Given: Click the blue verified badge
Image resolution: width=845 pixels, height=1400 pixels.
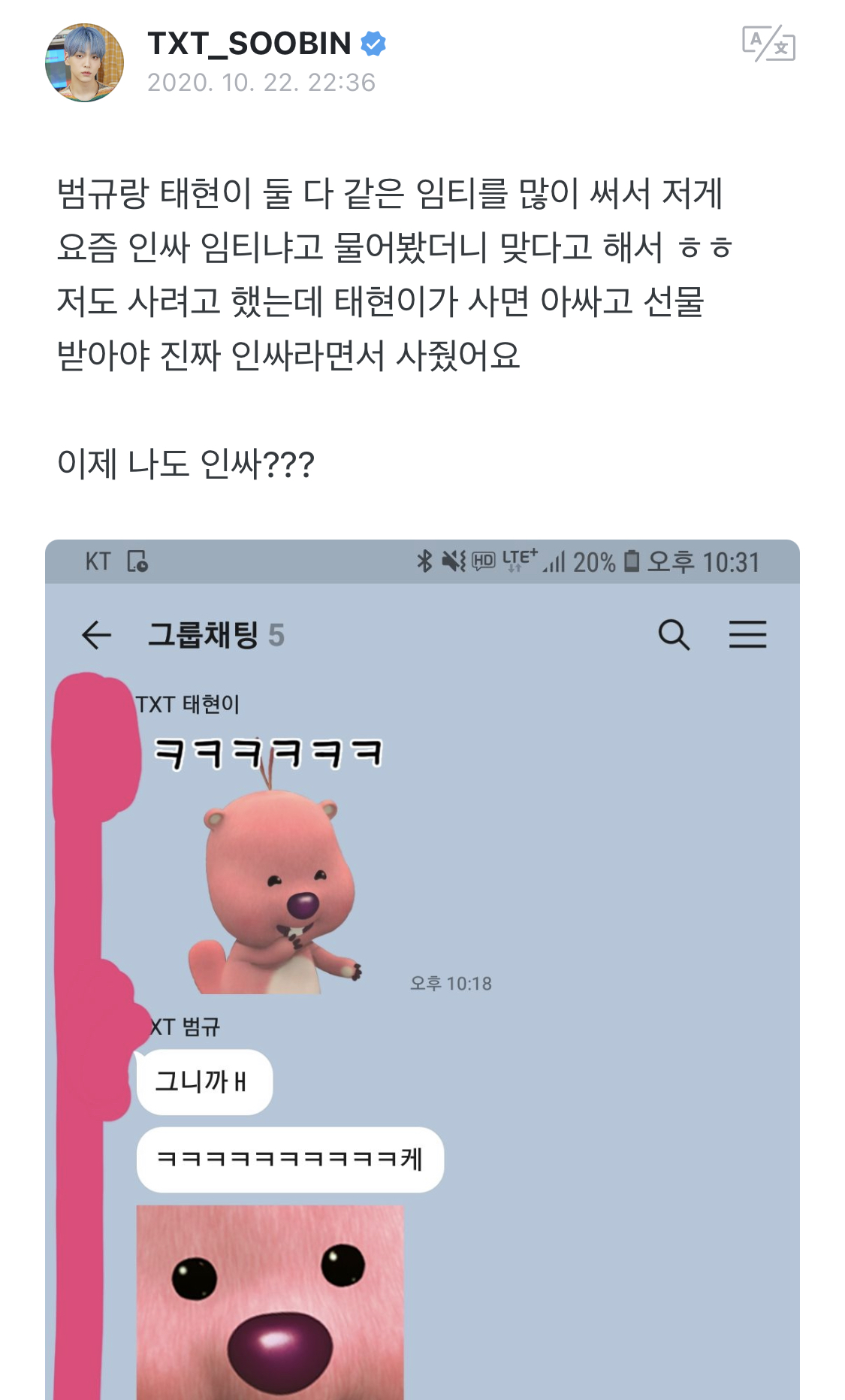Looking at the screenshot, I should point(373,44).
